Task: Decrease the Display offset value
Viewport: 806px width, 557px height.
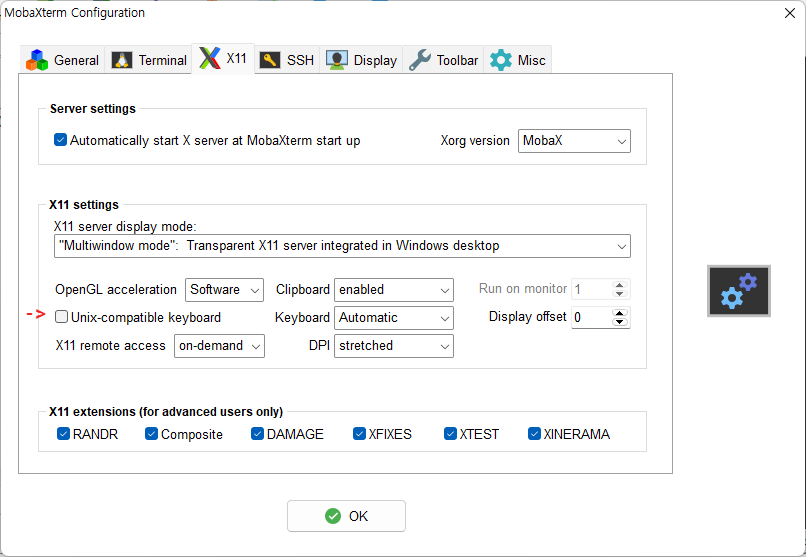Action: pos(620,322)
